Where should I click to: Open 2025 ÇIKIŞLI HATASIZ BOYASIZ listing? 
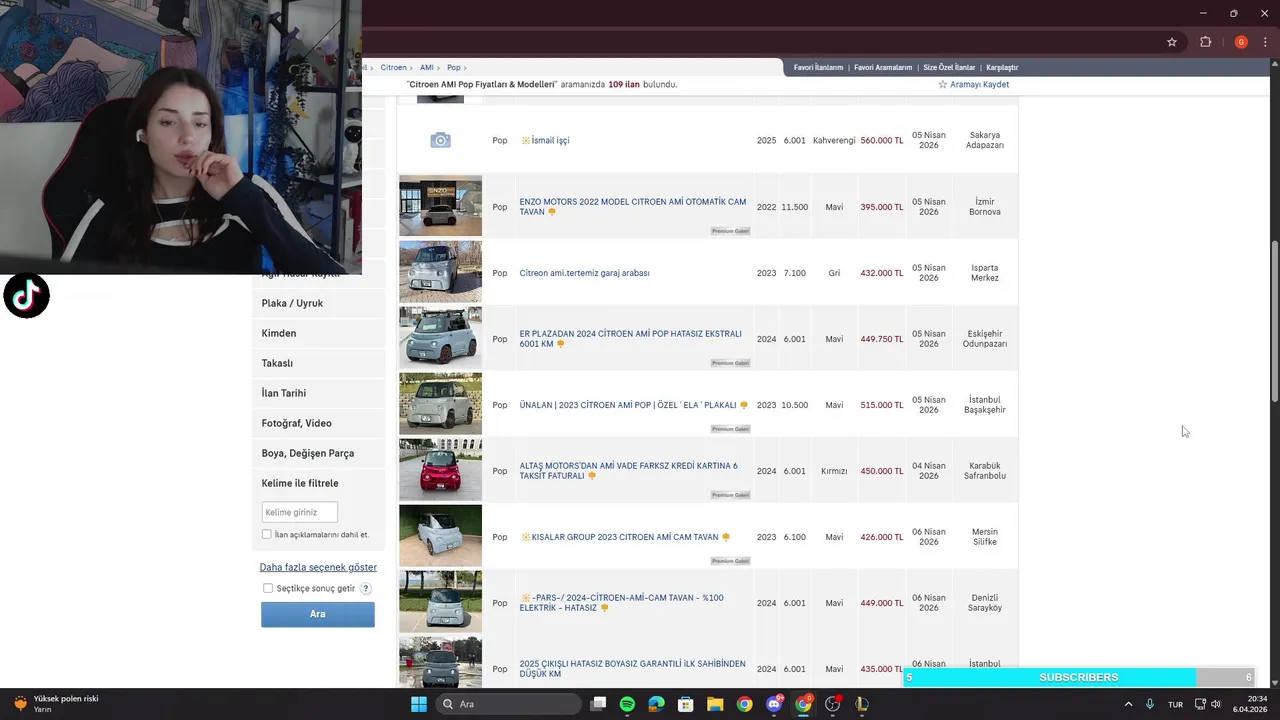tap(632, 669)
